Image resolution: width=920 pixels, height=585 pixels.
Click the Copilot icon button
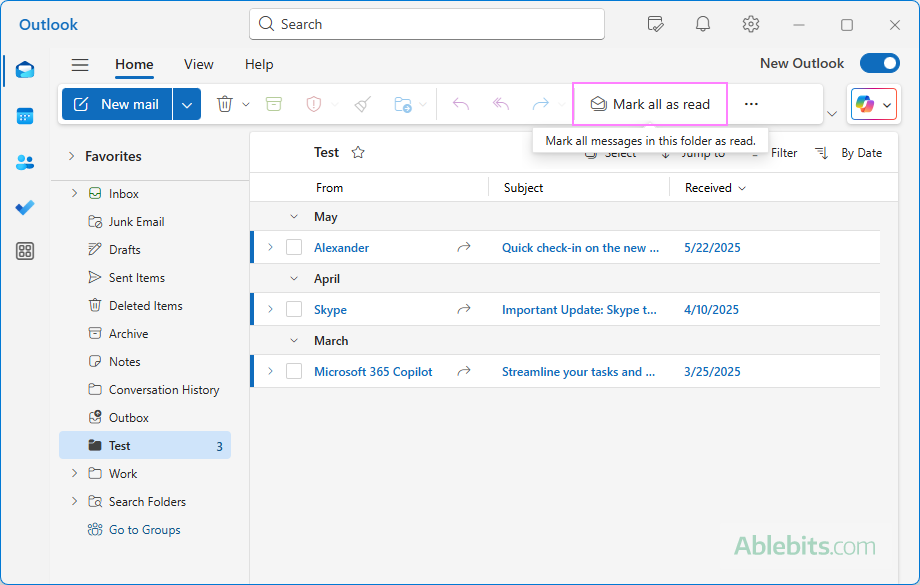click(x=864, y=104)
